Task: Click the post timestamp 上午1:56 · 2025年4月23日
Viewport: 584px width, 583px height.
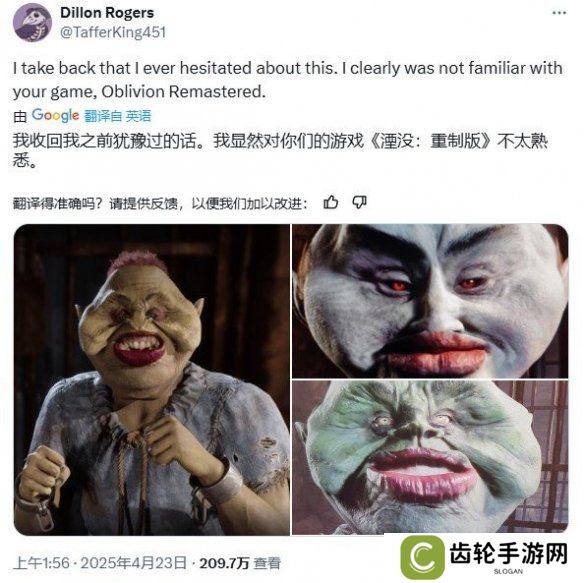Action: point(100,563)
